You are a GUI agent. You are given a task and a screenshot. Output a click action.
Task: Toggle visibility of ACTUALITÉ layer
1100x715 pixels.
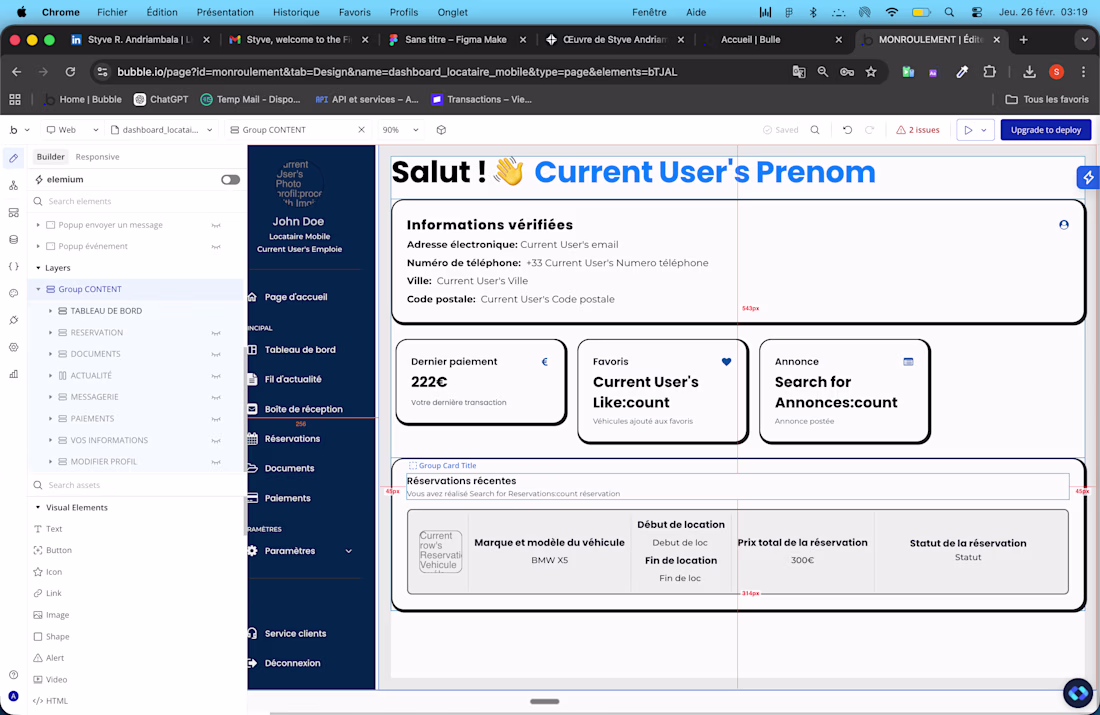point(216,376)
